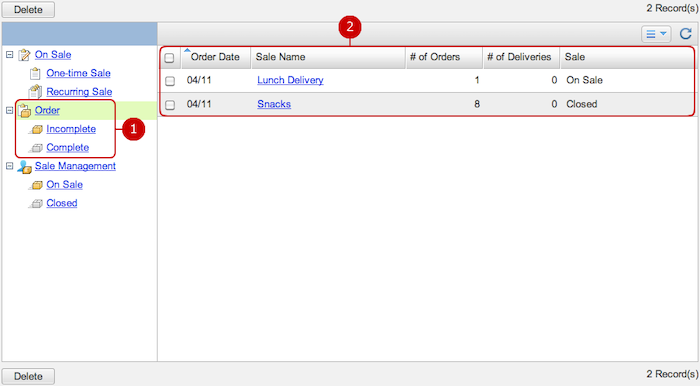Click deliveries value 0 in Snacks row
This screenshot has width=700, height=386.
point(554,104)
